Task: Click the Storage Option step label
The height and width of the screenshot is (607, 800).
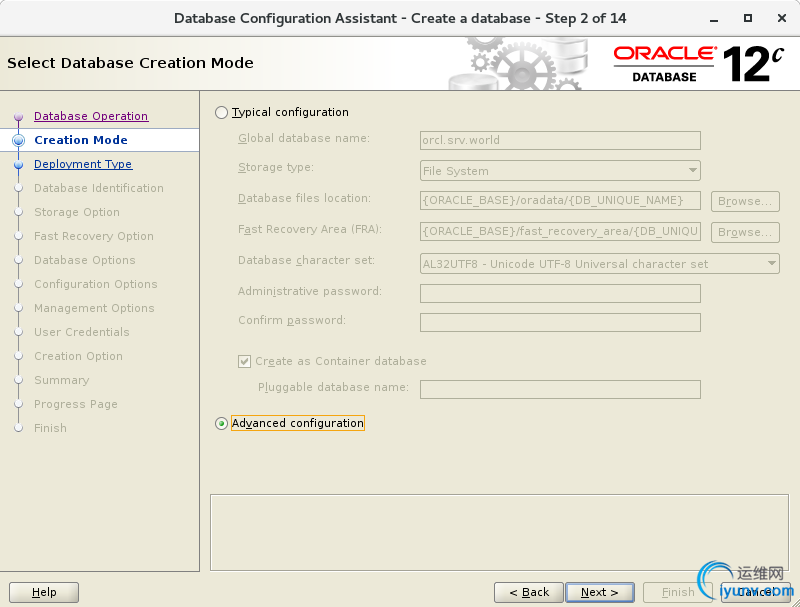Action: (77, 212)
